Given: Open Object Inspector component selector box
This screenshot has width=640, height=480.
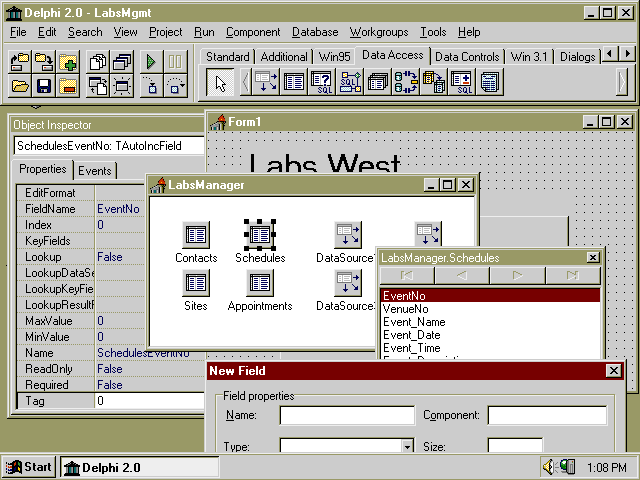Looking at the screenshot, I should tap(109, 146).
